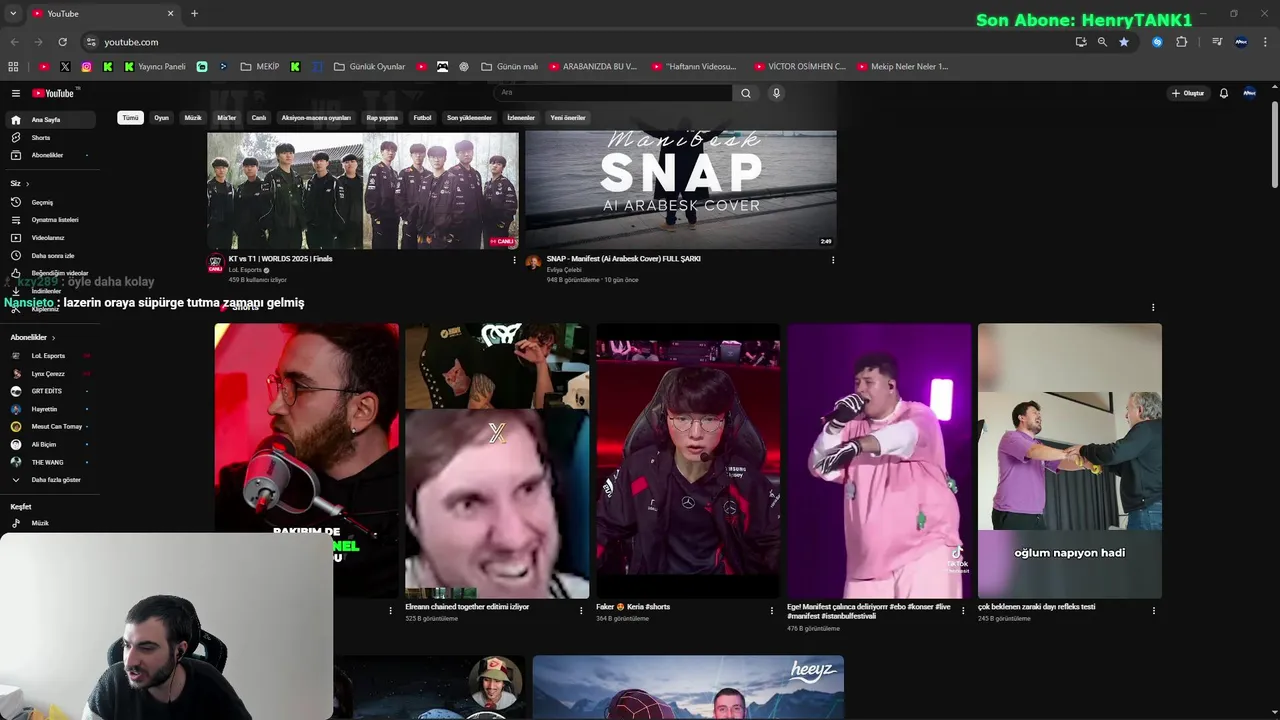
Task: Go to Ana Sayfa in the sidebar
Action: tap(50, 120)
